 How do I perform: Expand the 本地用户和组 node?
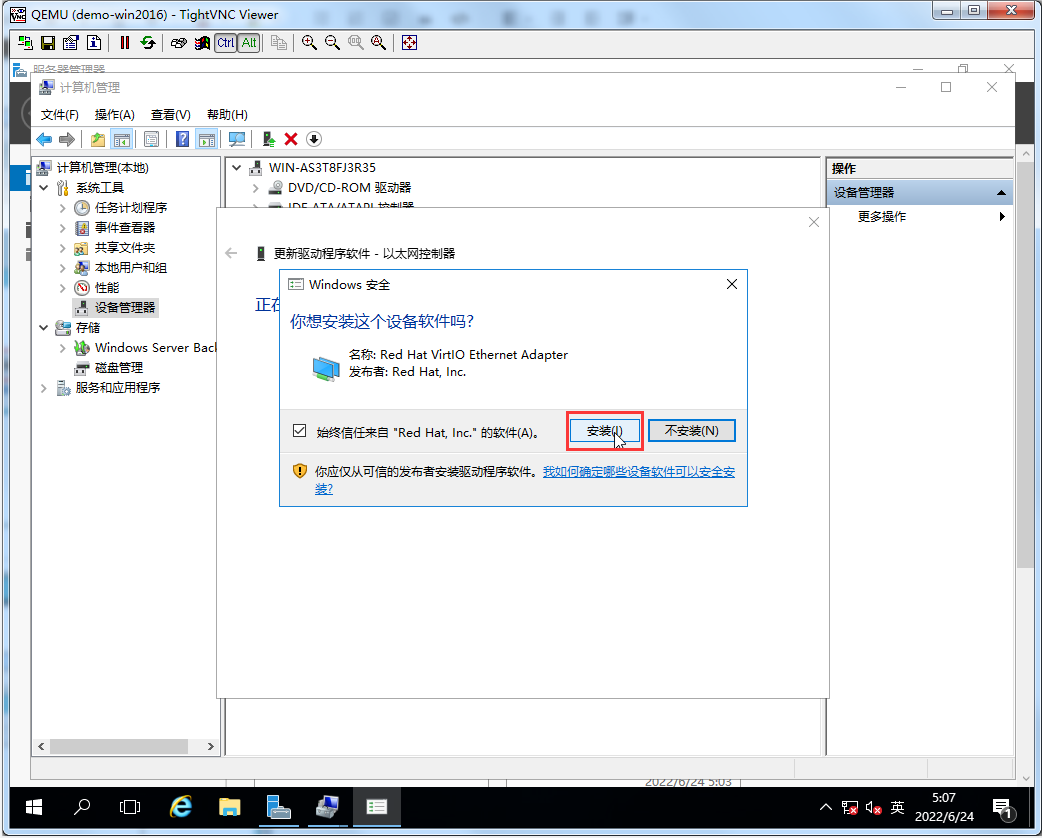click(62, 268)
